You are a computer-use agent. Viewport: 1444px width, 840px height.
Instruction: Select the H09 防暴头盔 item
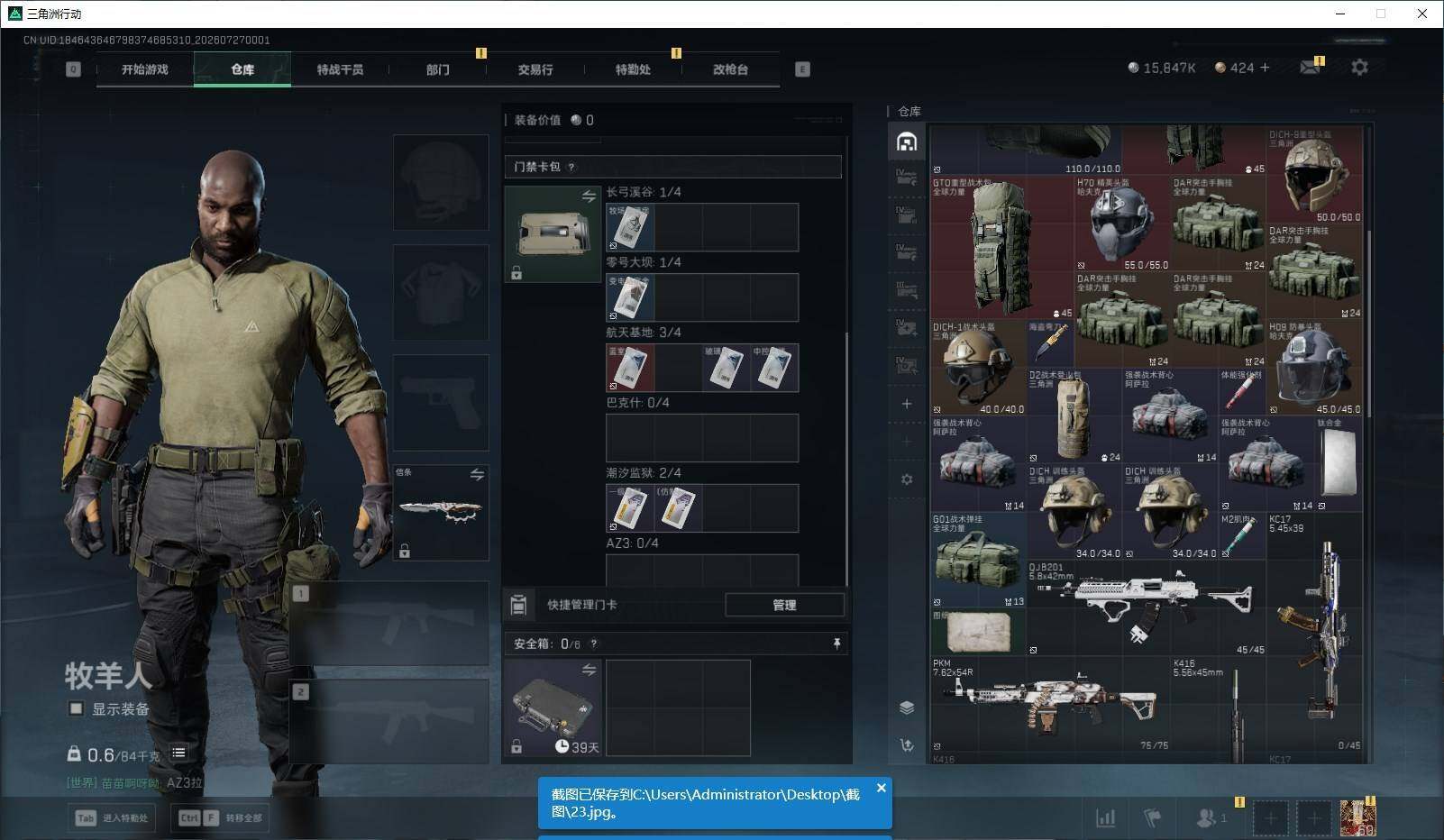click(1315, 368)
